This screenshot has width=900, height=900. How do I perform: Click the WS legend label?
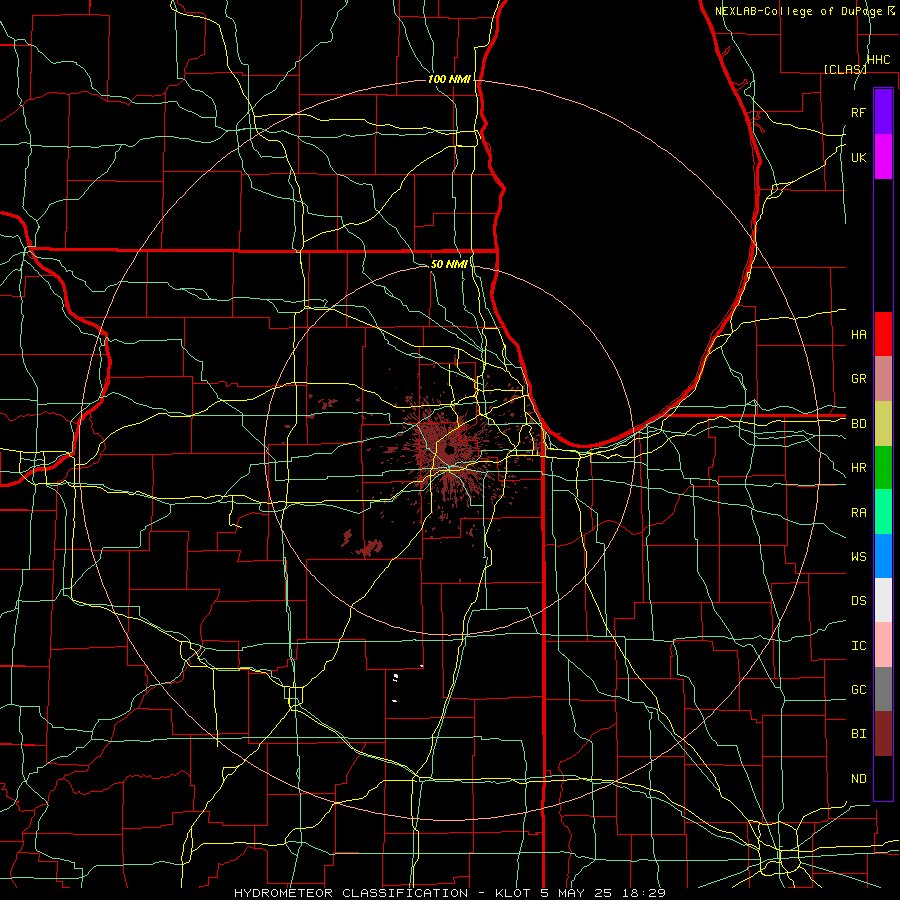[858, 557]
